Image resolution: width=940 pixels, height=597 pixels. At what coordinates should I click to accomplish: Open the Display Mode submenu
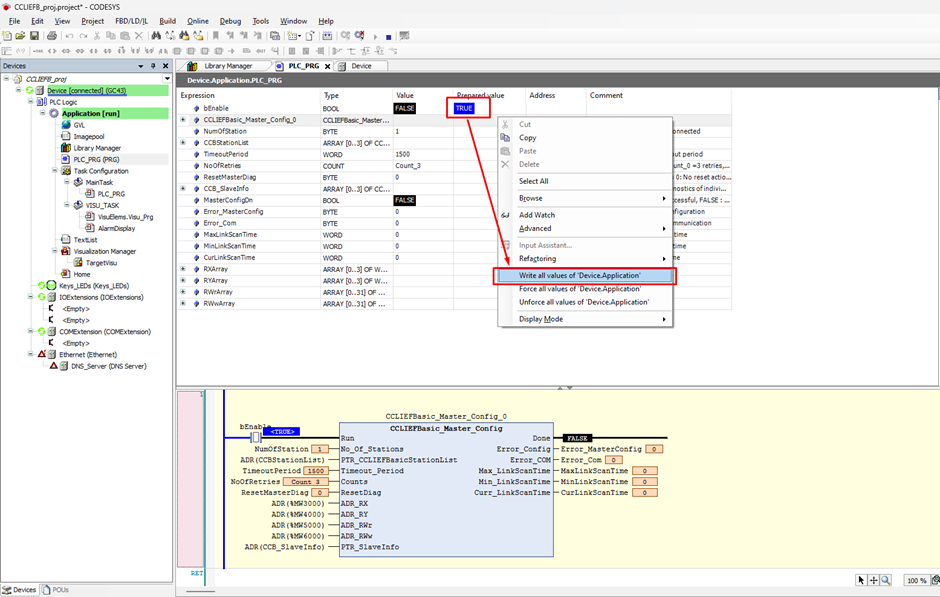coord(585,319)
